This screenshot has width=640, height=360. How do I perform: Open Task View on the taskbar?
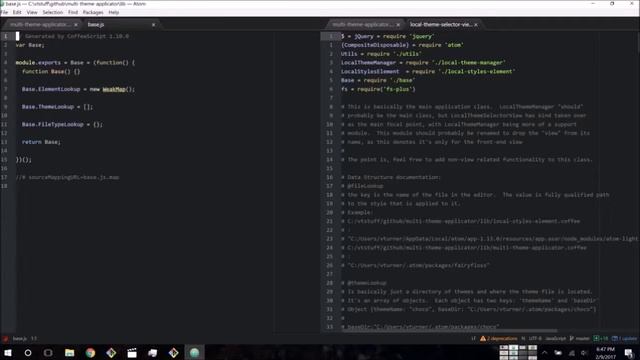pyautogui.click(x=48, y=352)
